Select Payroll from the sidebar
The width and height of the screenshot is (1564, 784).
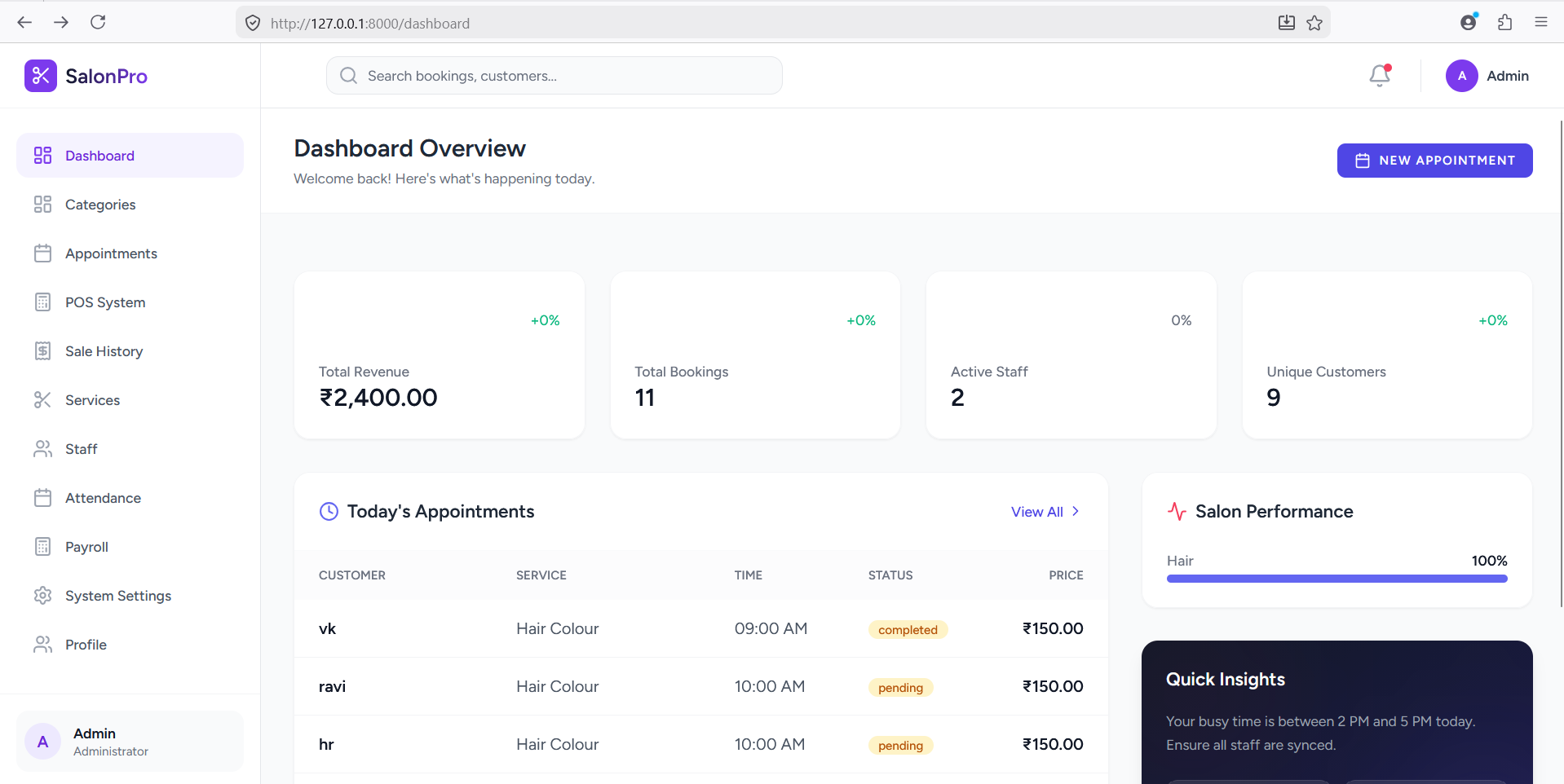click(86, 547)
